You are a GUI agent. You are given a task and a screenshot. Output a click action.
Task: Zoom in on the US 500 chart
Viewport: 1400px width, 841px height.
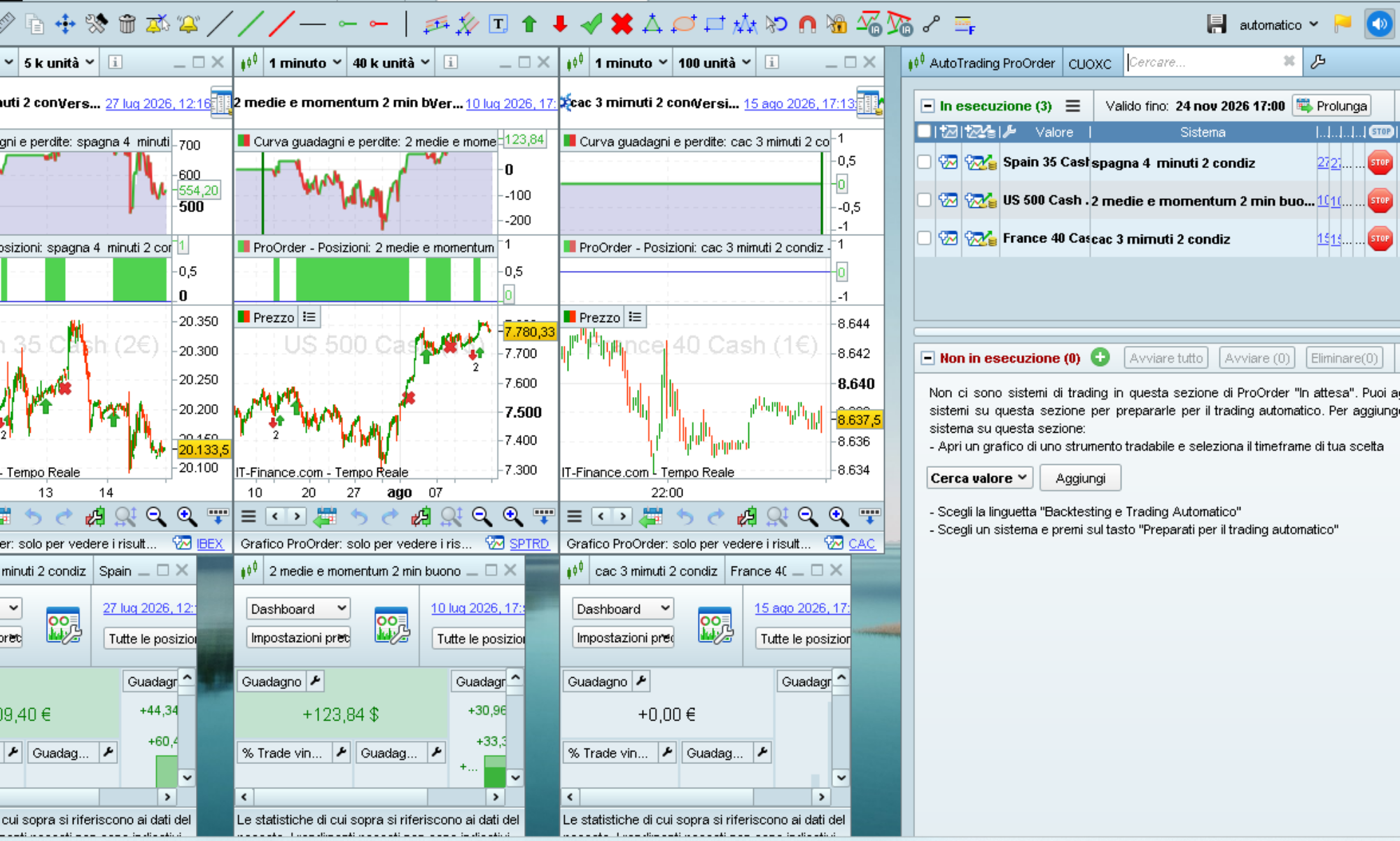[512, 517]
